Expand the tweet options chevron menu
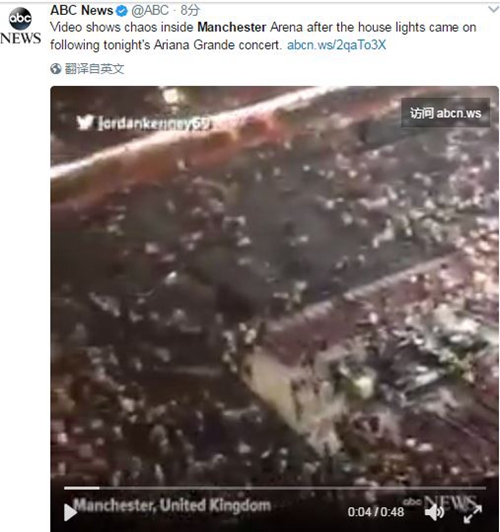This screenshot has height=532, width=500. [494, 9]
